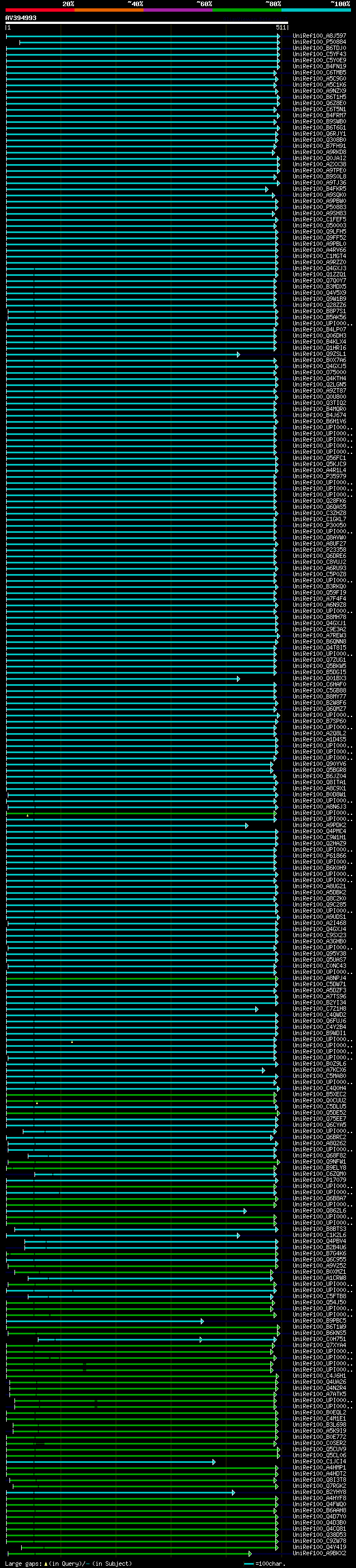Click the red 20% identity legend segment

(x=39, y=10)
